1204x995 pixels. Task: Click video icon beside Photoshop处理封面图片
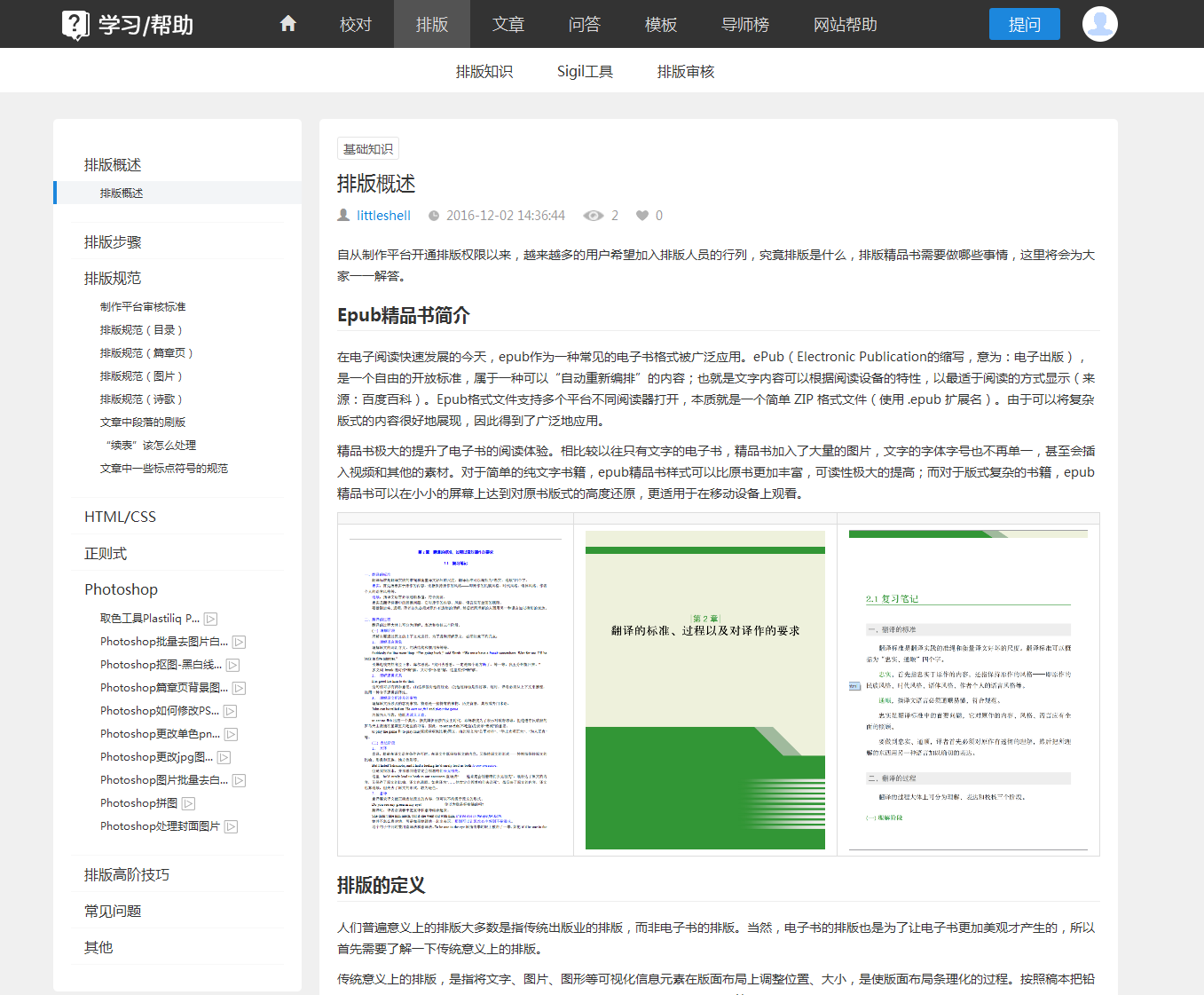[x=232, y=827]
